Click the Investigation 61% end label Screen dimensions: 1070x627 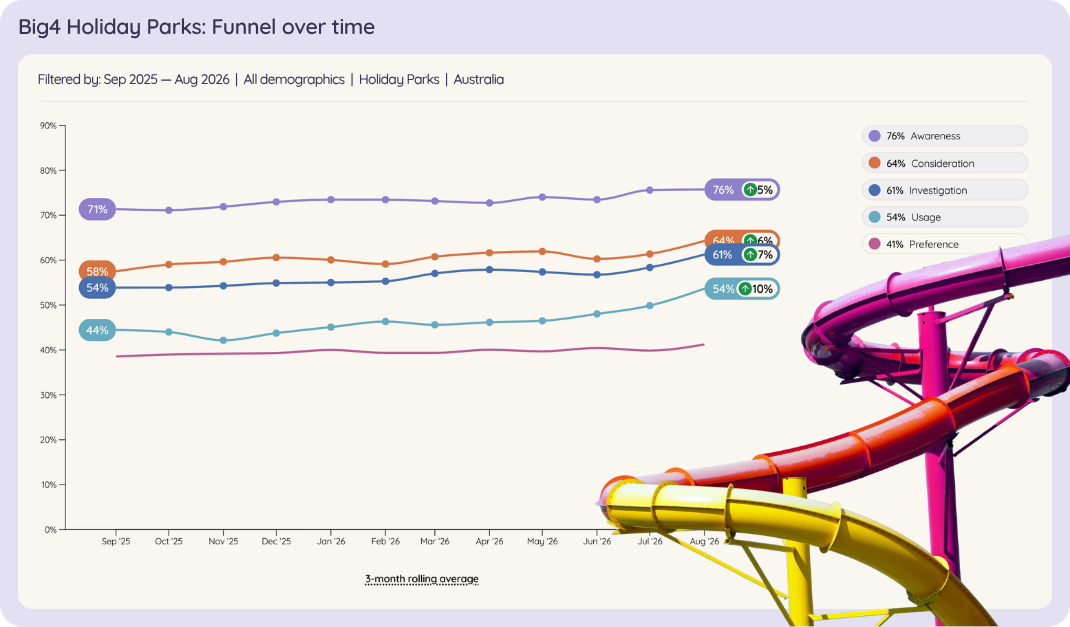pos(742,255)
